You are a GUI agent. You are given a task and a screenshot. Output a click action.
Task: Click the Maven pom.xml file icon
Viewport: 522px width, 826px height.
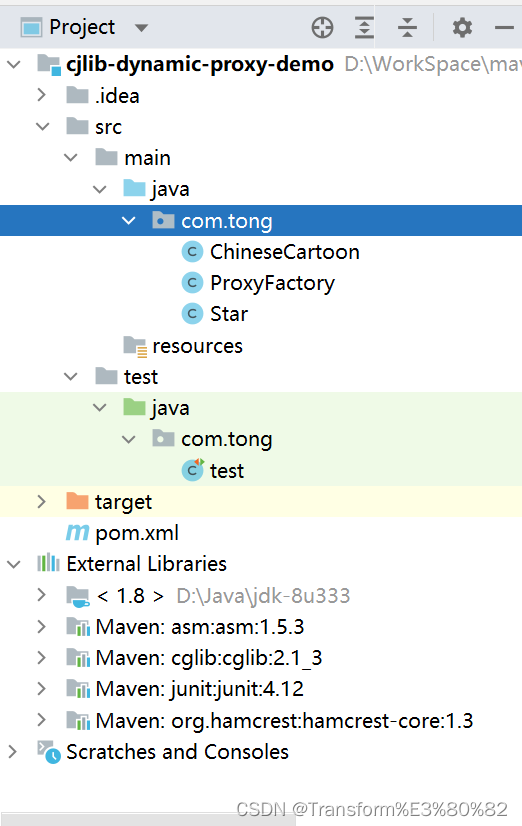point(77,533)
